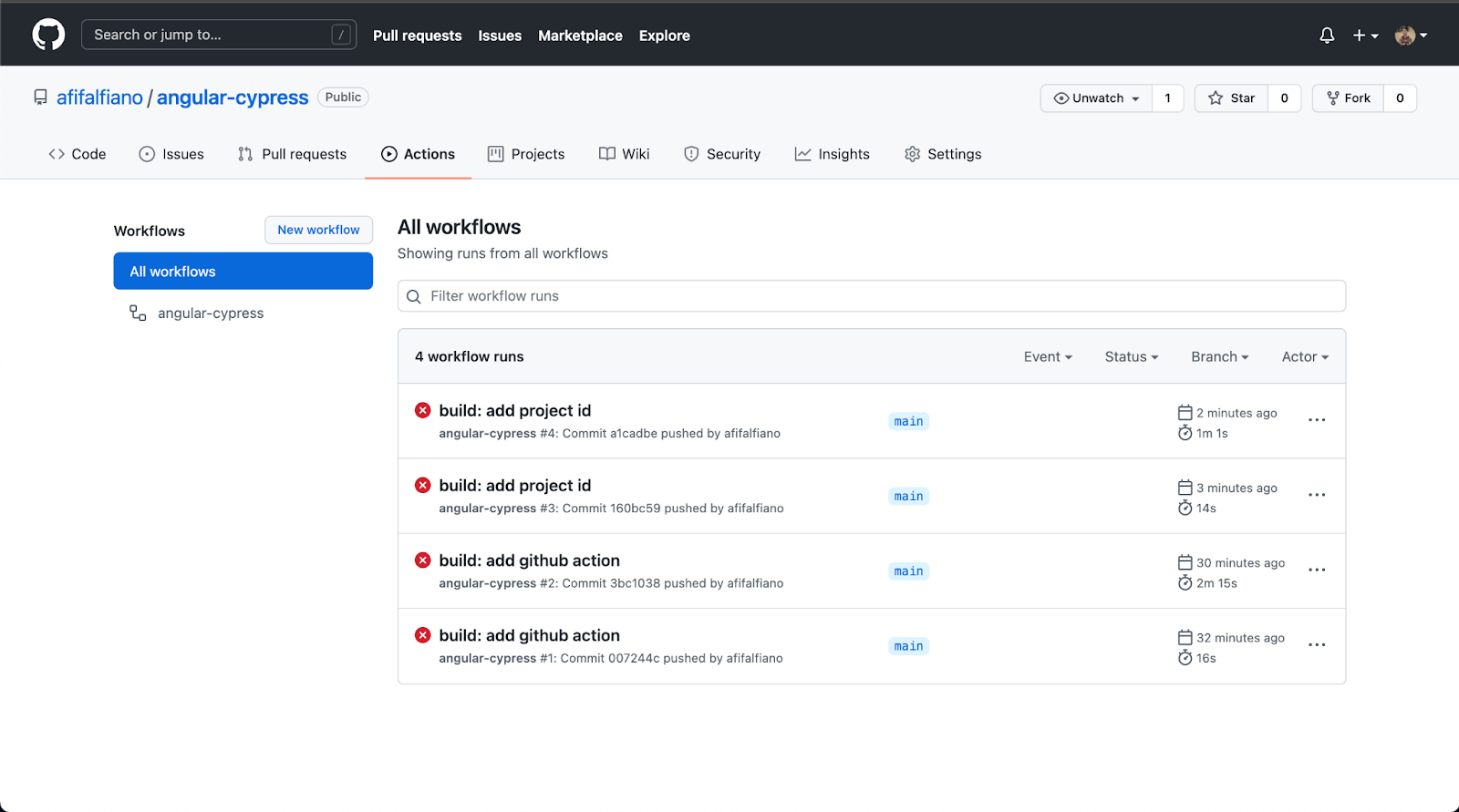Open the angular-cypress repository link

[233, 98]
